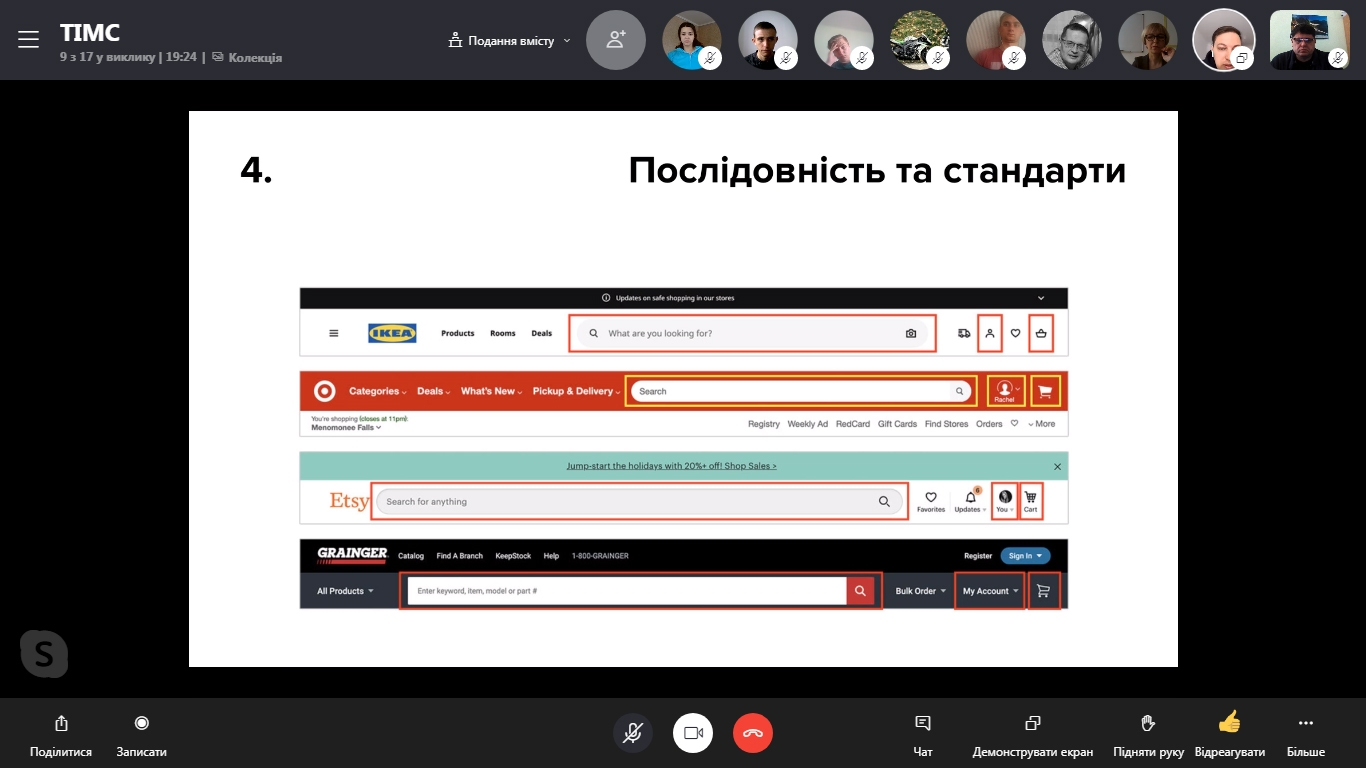Image resolution: width=1366 pixels, height=768 pixels.
Task: Open Target Pickup & Delivery dropdown
Action: [577, 391]
